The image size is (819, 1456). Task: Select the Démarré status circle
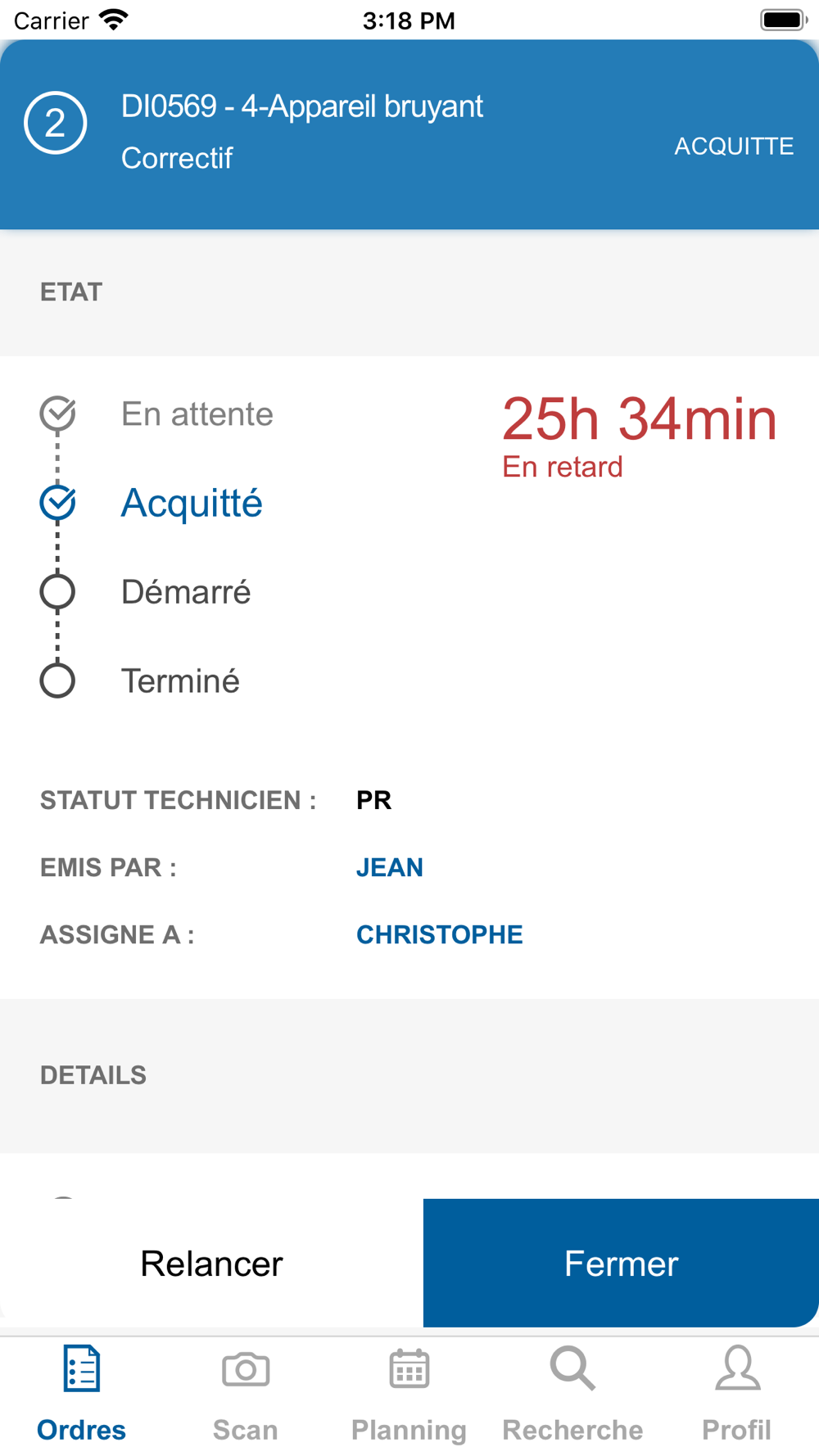[57, 591]
